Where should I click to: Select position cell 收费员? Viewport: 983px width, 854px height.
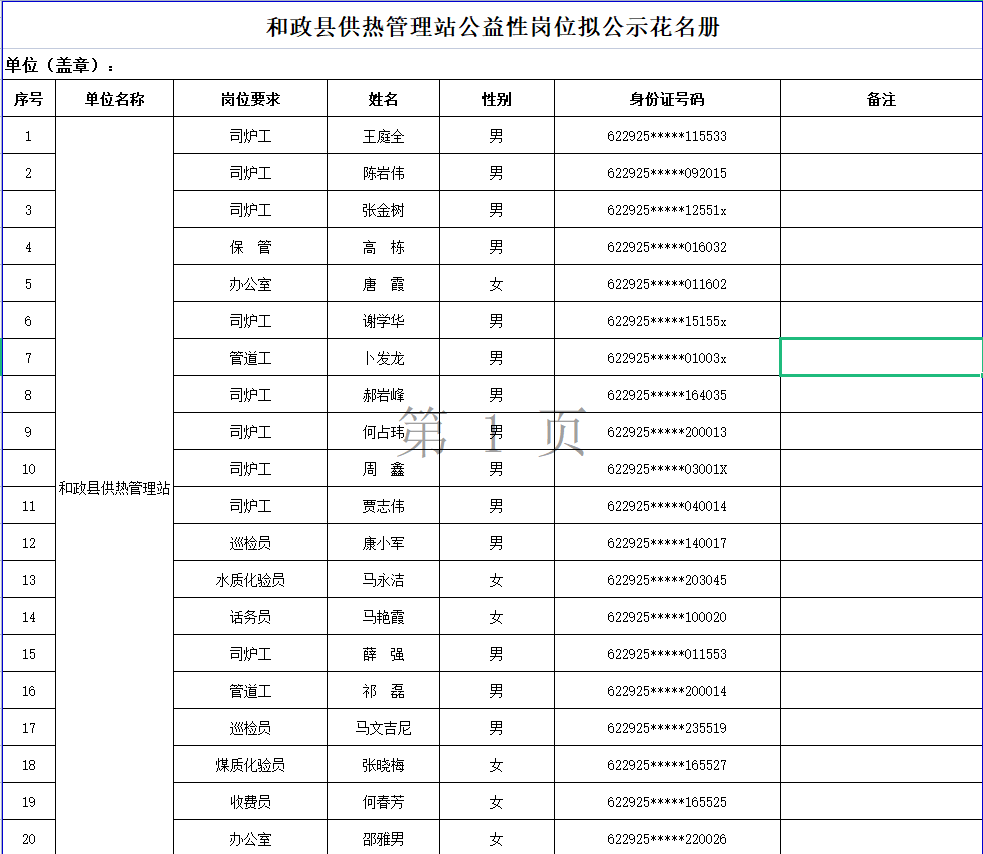coord(250,801)
